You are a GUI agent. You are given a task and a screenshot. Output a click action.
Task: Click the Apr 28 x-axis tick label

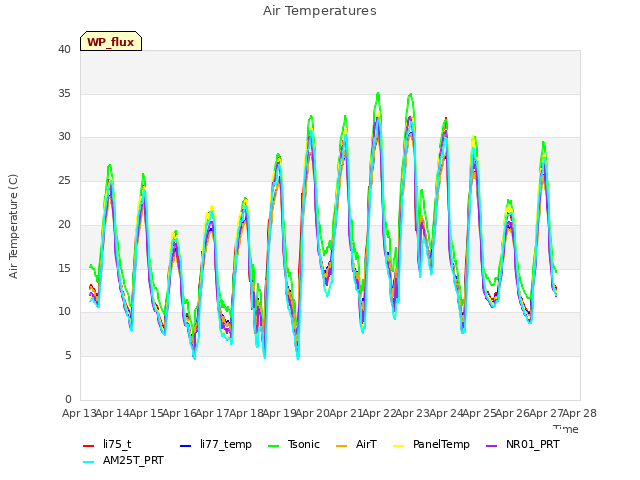pos(580,413)
